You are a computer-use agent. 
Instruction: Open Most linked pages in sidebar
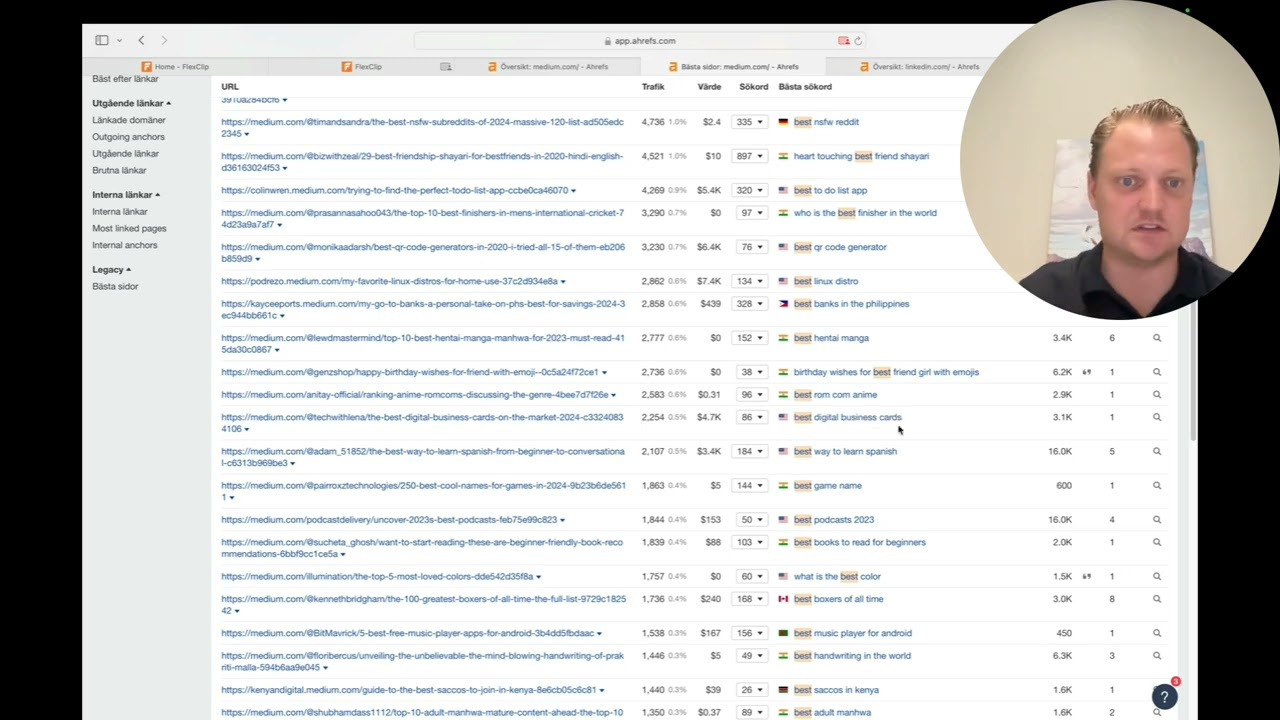[x=129, y=228]
